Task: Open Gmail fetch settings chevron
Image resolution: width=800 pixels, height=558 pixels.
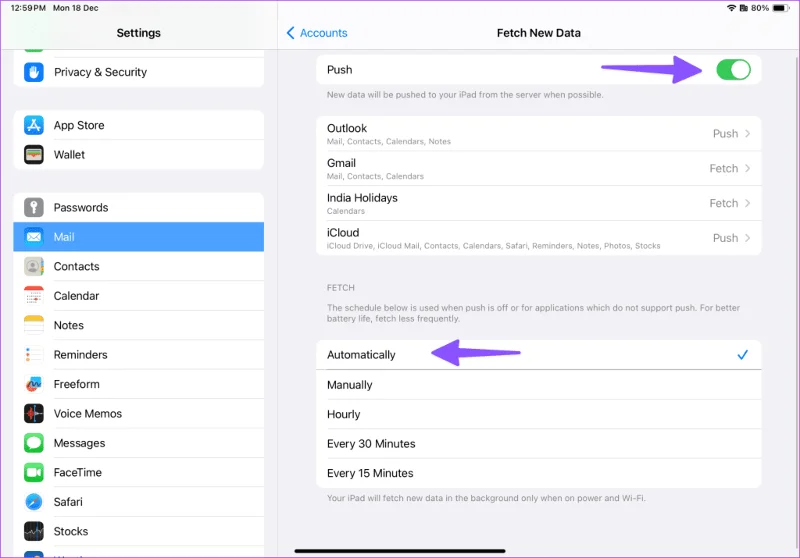Action: coord(747,168)
